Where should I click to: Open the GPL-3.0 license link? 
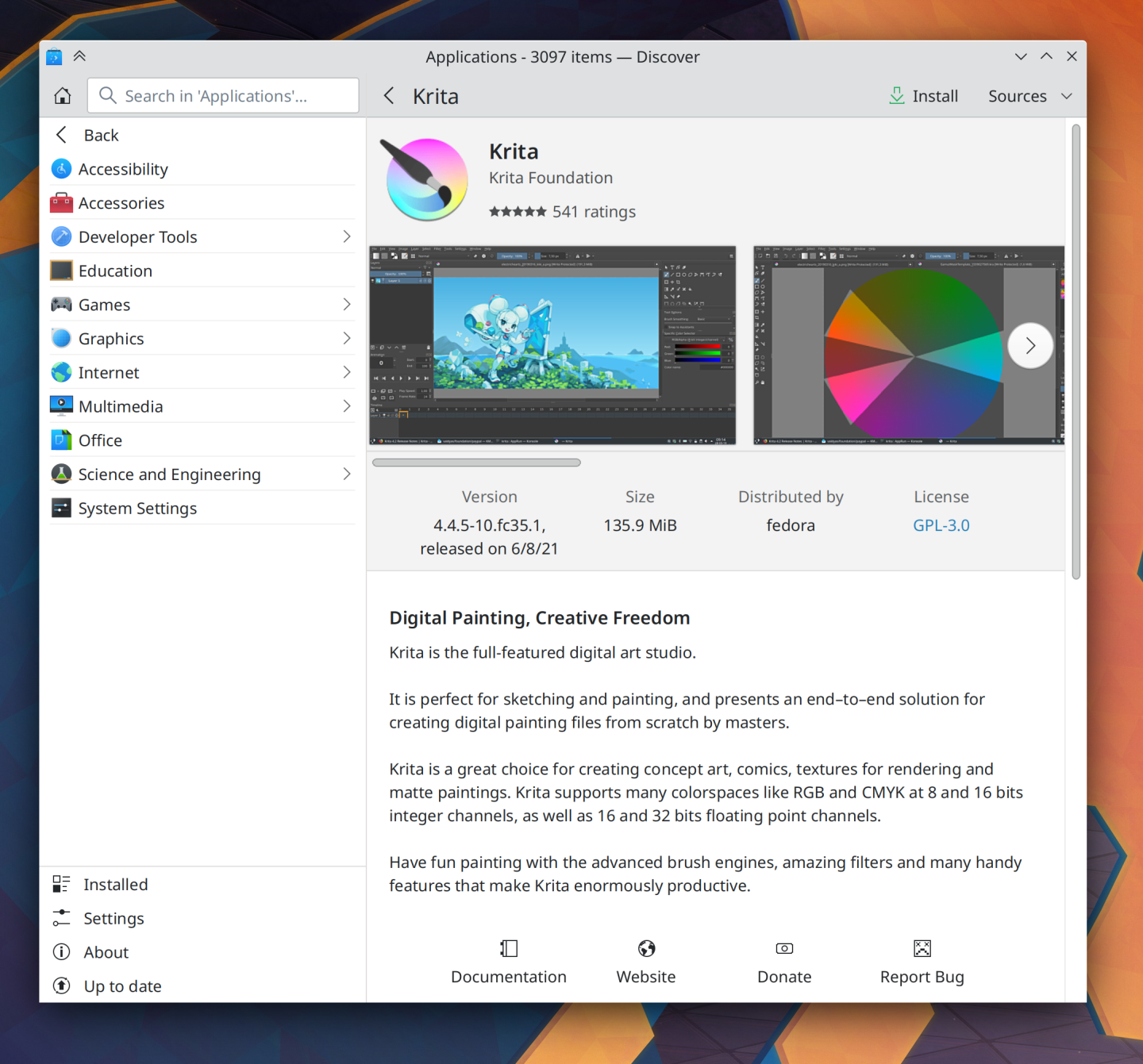click(x=941, y=525)
